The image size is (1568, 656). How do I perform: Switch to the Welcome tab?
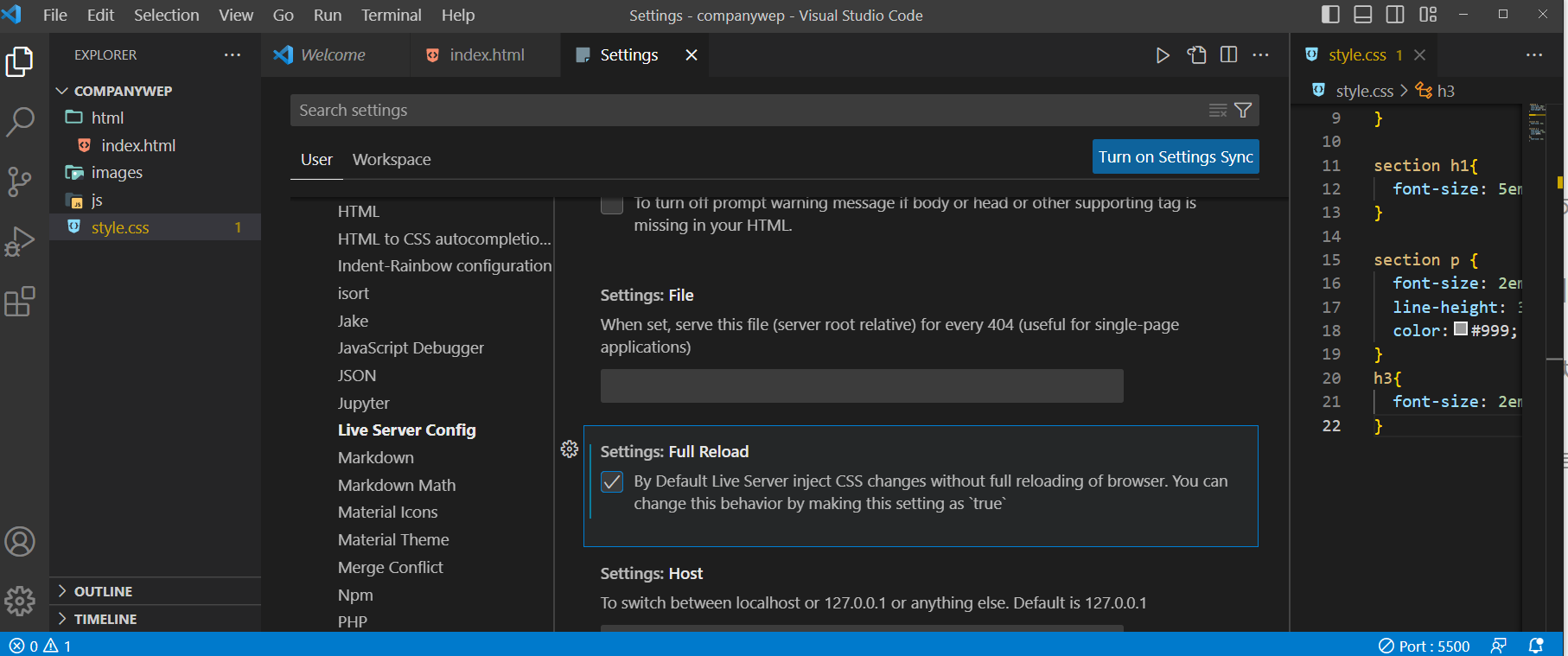click(333, 55)
